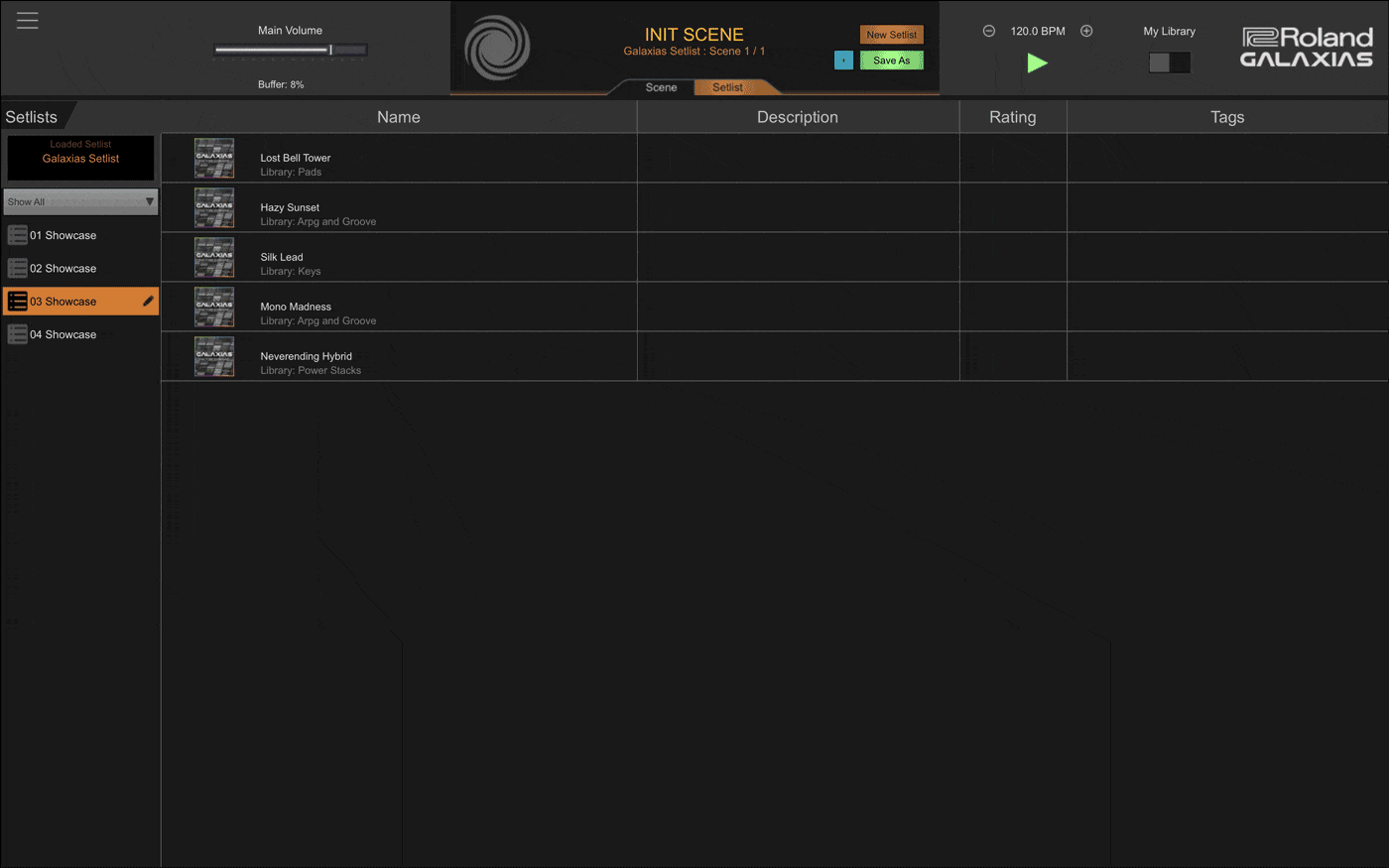The width and height of the screenshot is (1389, 868).
Task: Click the Silk Lead thumbnail
Action: (x=214, y=258)
